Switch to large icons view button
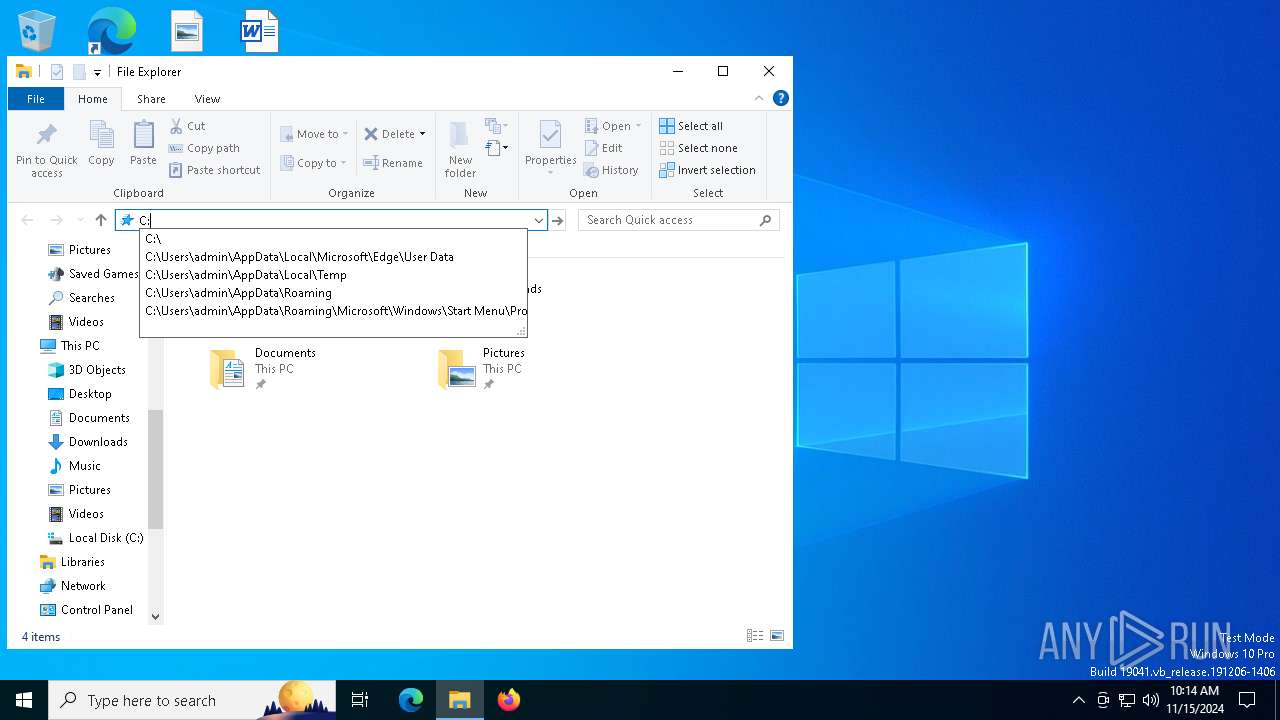Screen dimensions: 1280x720 (777, 636)
